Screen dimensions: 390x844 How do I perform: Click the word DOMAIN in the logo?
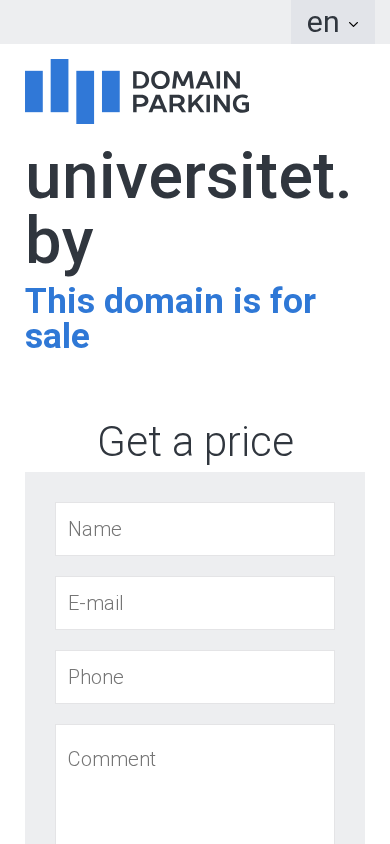186,80
